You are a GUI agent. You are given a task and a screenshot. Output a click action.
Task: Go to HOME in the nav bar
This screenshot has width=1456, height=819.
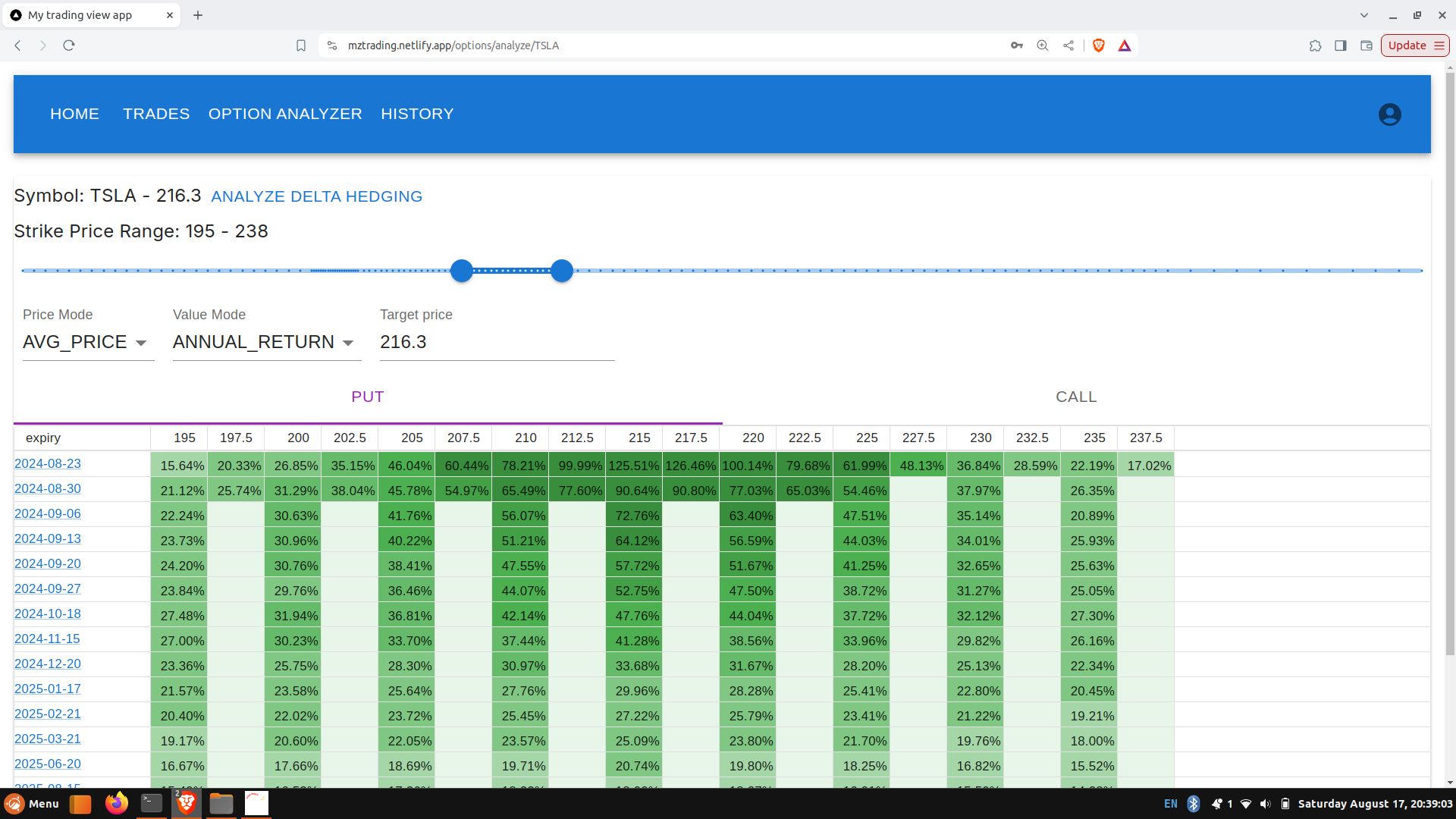[74, 114]
